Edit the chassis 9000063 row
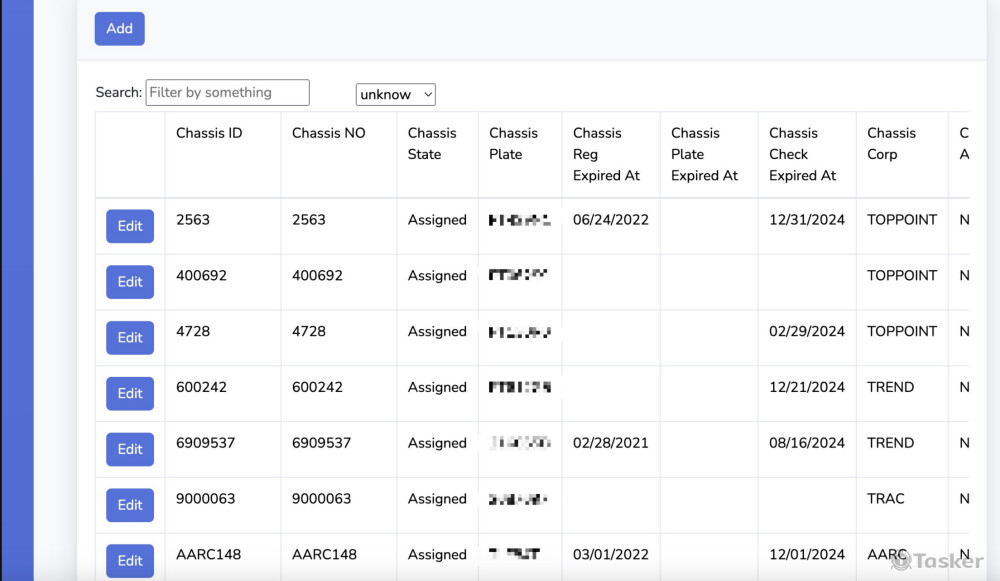 130,505
